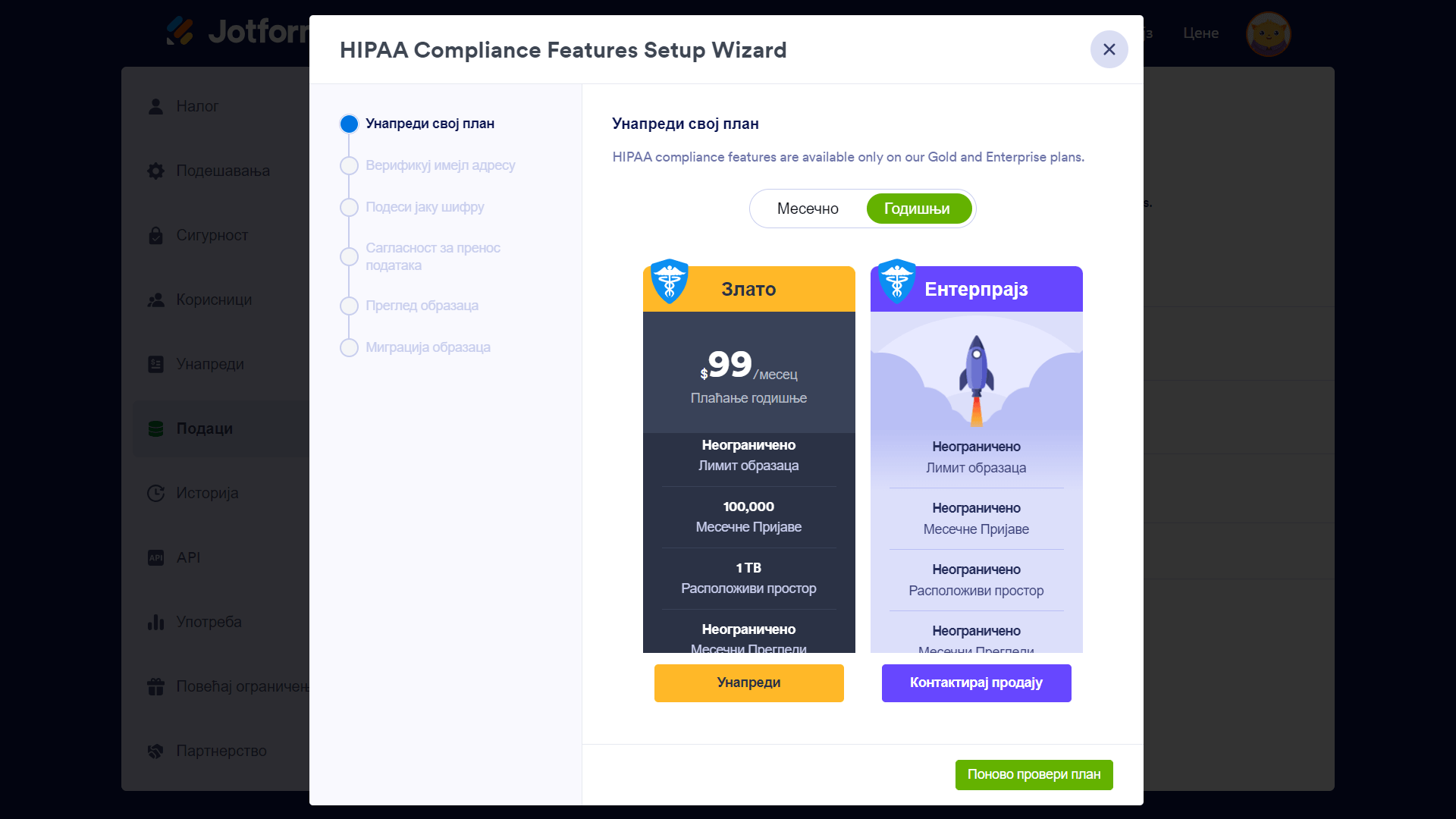This screenshot has height=819, width=1456.
Task: Switch billing to Месечно
Action: click(808, 209)
